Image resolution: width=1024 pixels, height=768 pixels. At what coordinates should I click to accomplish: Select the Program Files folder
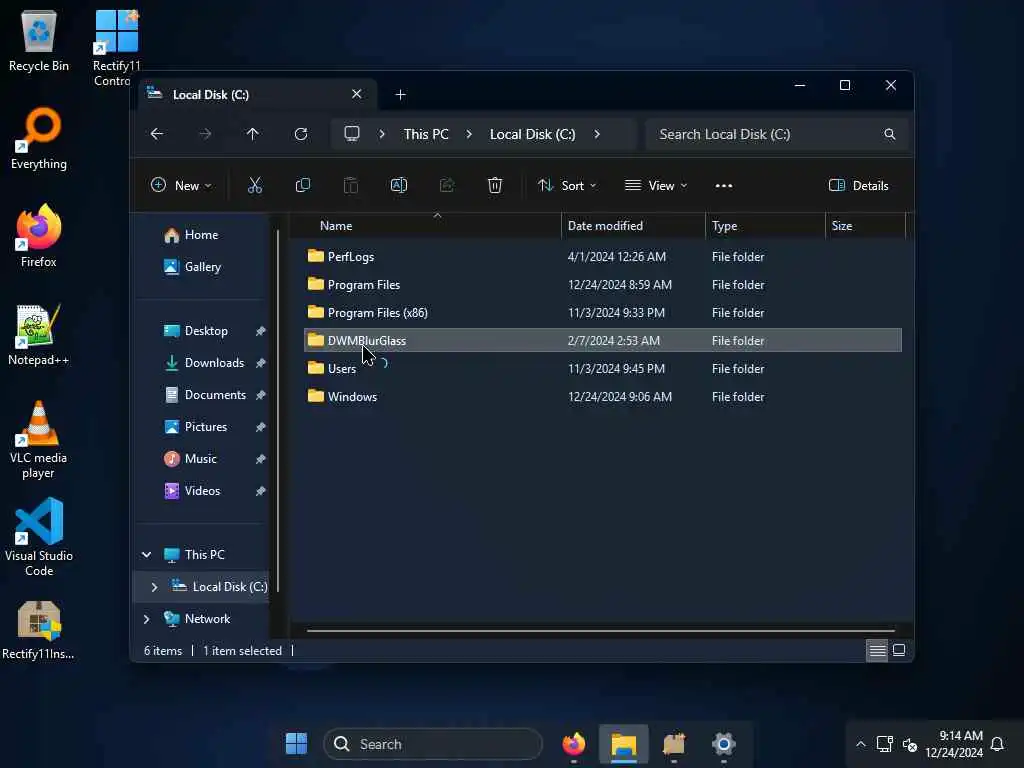[x=603, y=285]
